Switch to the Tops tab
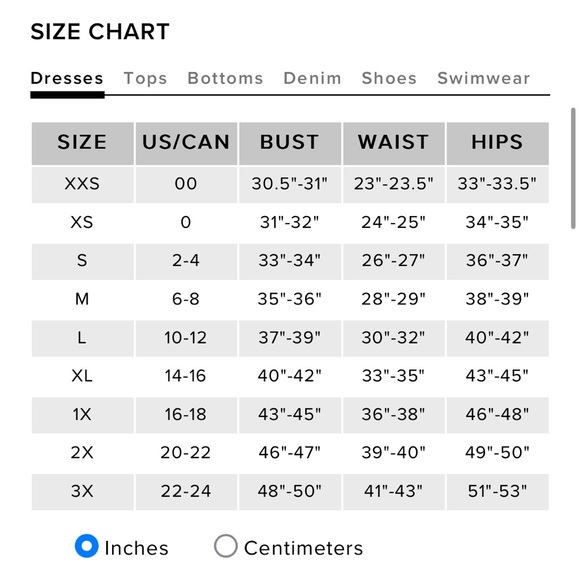The image size is (580, 580). 145,78
